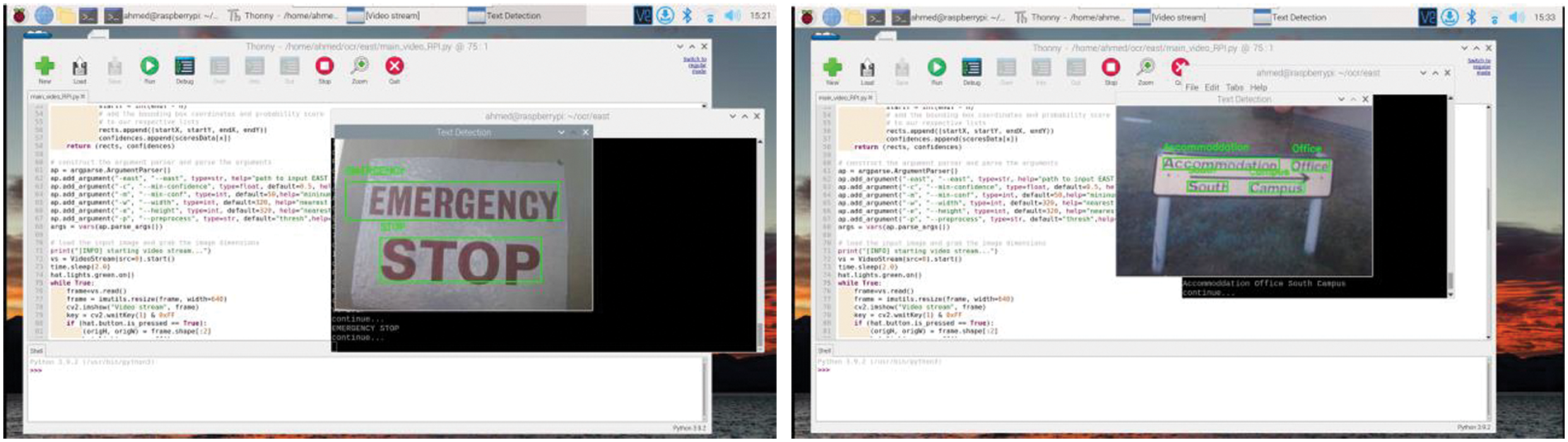Click the Zoom magnifier icon in left Thonny
Image resolution: width=1568 pixels, height=442 pixels.
coord(360,67)
